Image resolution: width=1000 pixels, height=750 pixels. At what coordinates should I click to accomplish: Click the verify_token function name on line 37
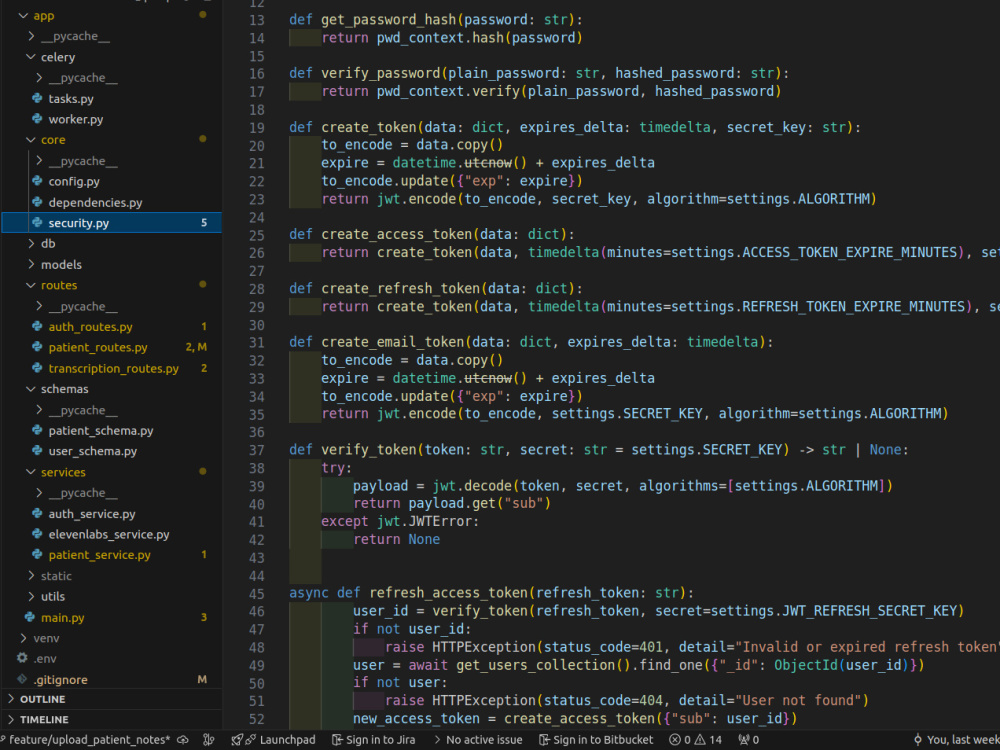click(369, 450)
